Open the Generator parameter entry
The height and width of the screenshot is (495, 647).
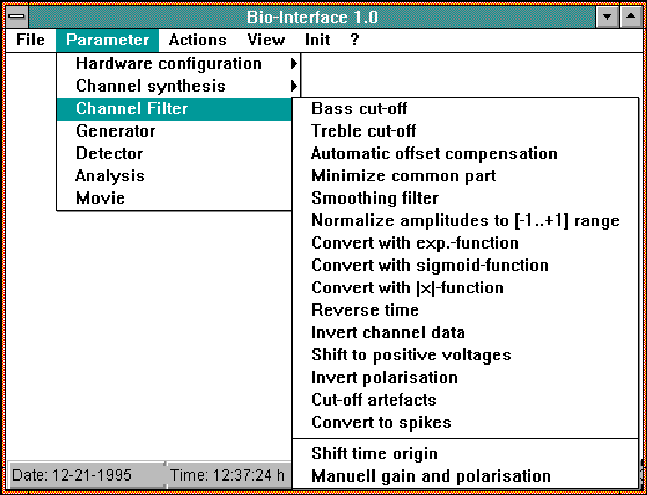115,131
